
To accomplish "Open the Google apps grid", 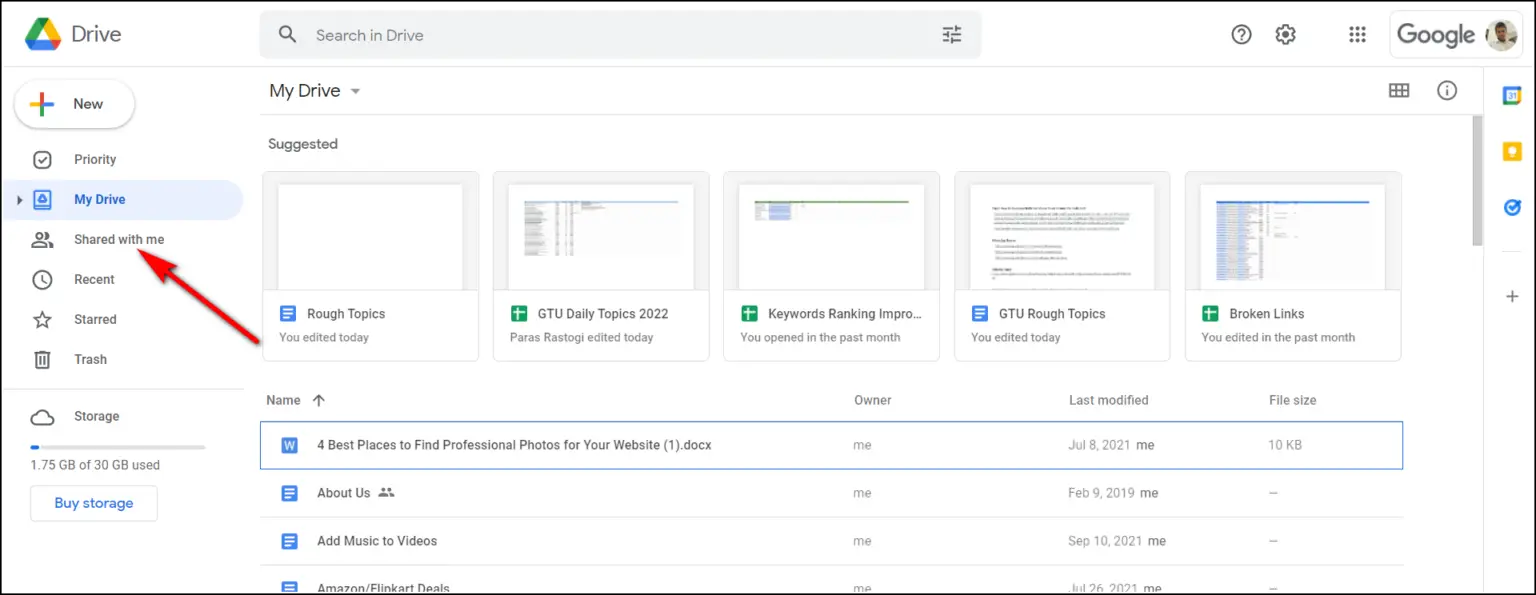I will click(1357, 35).
